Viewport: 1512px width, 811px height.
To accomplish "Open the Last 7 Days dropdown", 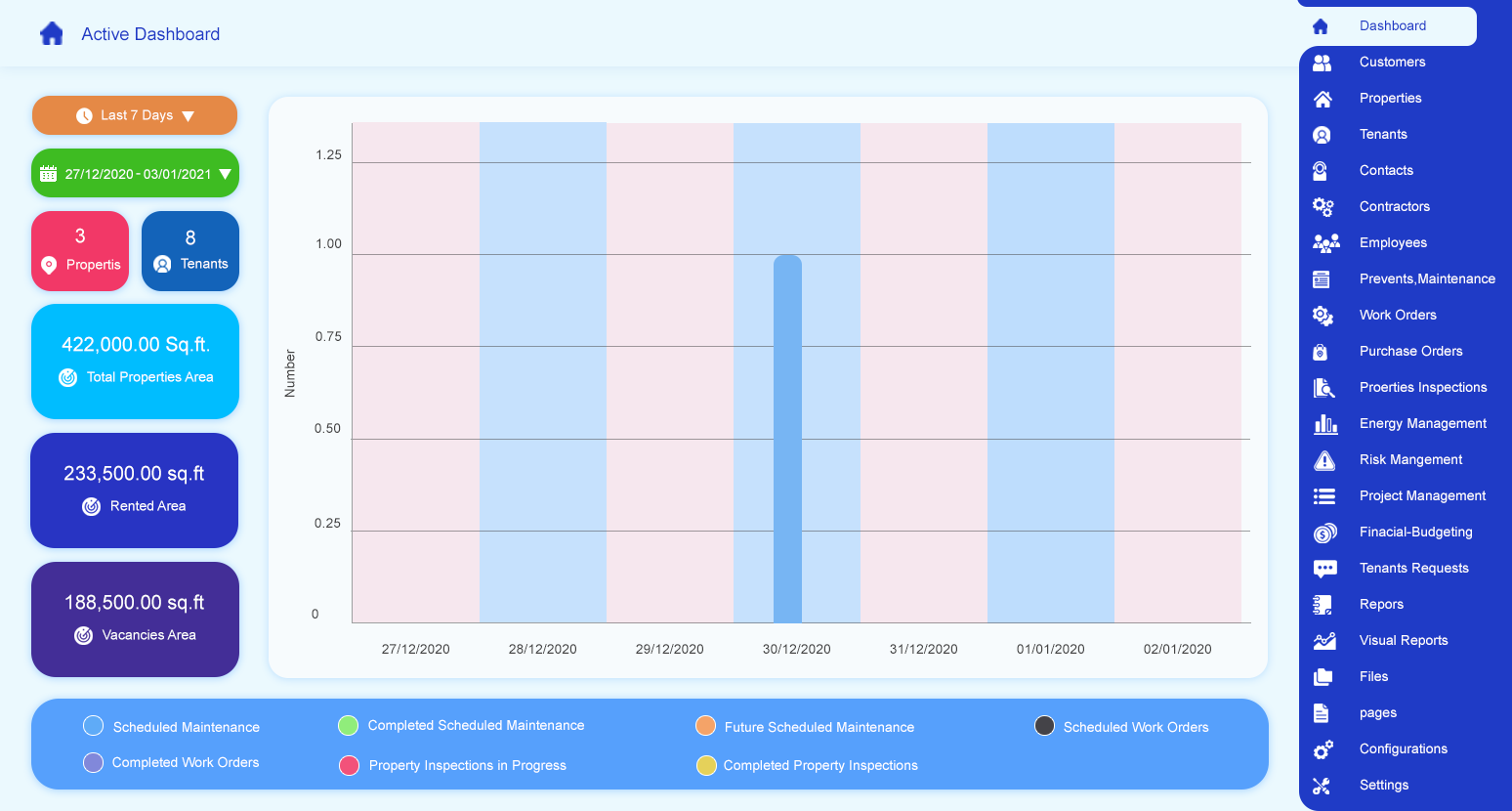I will pyautogui.click(x=135, y=115).
